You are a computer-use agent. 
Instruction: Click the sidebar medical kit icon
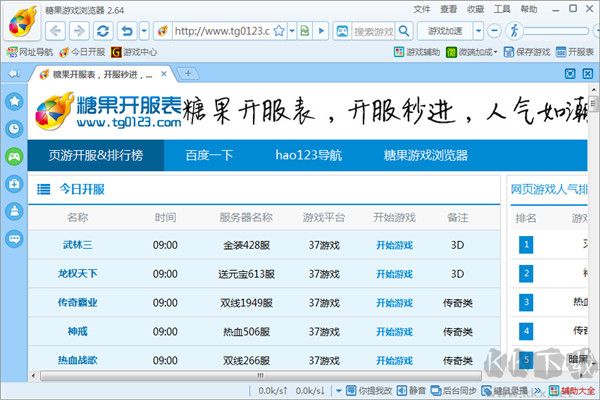tap(14, 184)
